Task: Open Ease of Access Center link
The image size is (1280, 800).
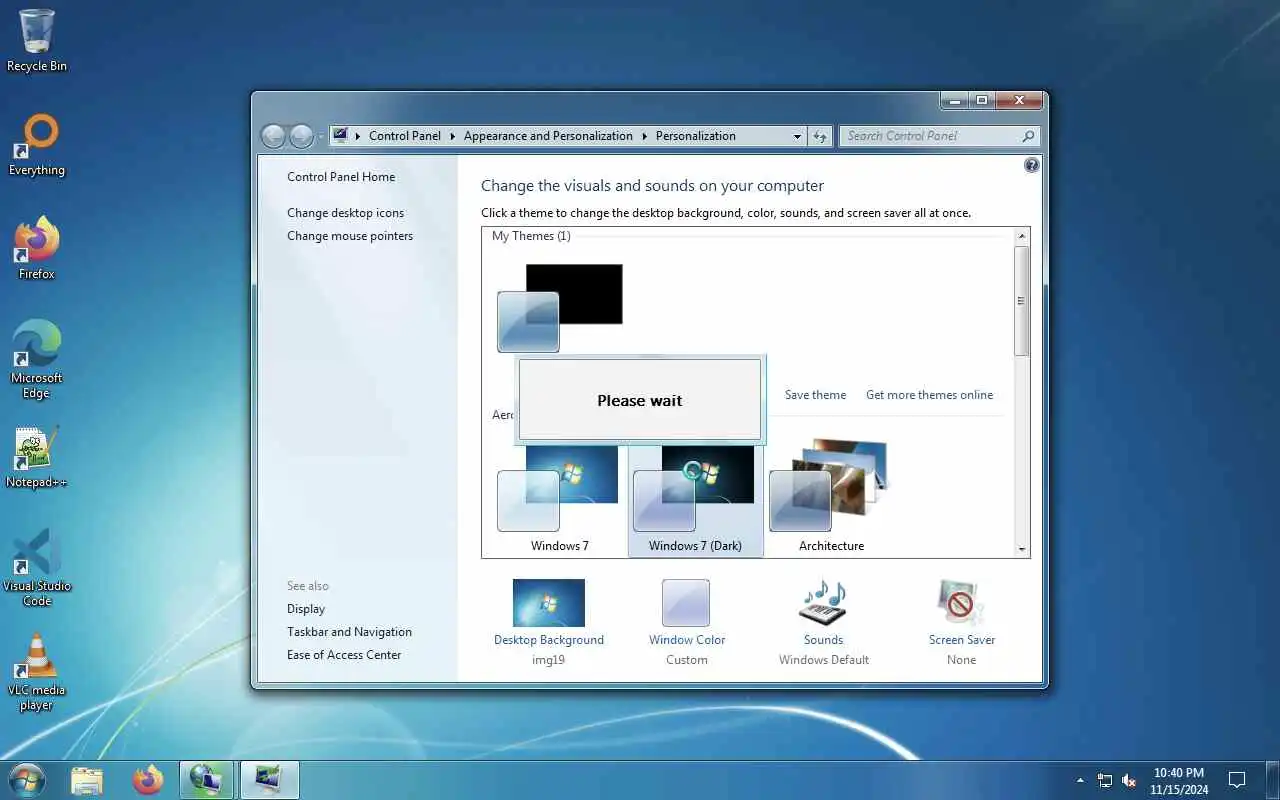Action: point(344,655)
